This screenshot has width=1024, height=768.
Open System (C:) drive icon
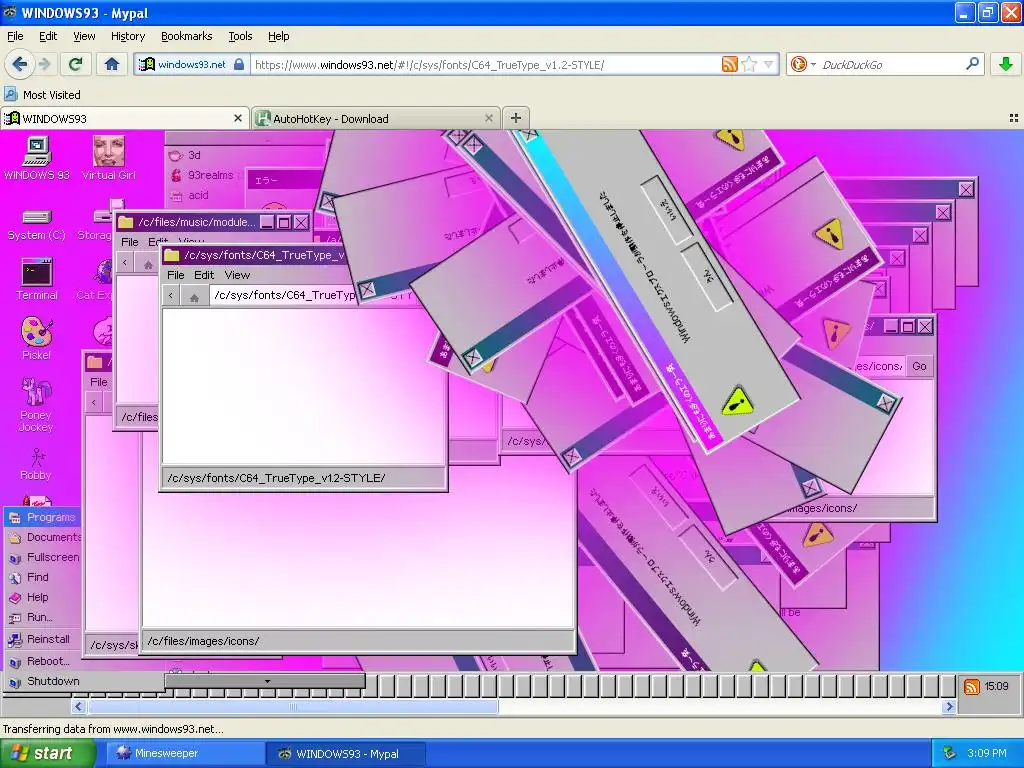[37, 225]
